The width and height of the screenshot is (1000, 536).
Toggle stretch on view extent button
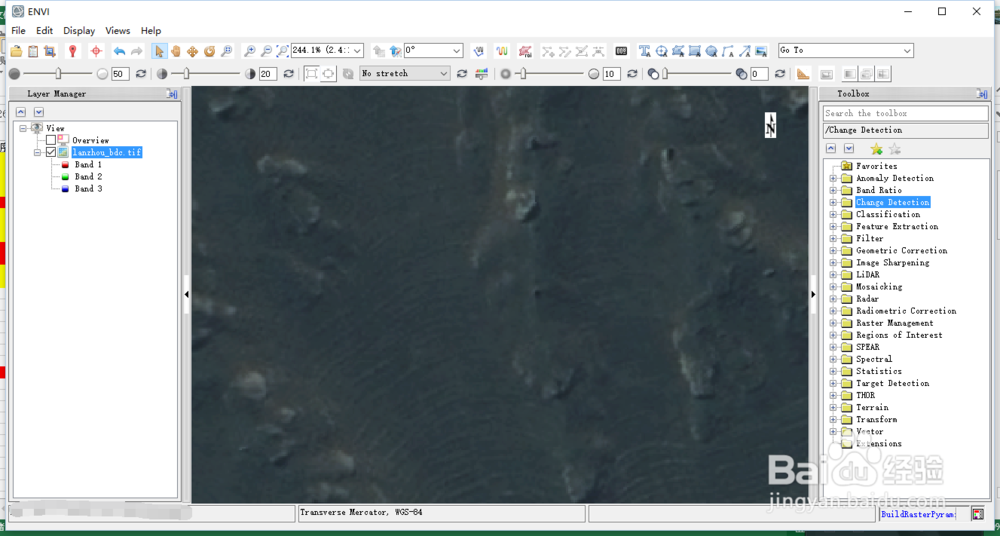click(328, 74)
